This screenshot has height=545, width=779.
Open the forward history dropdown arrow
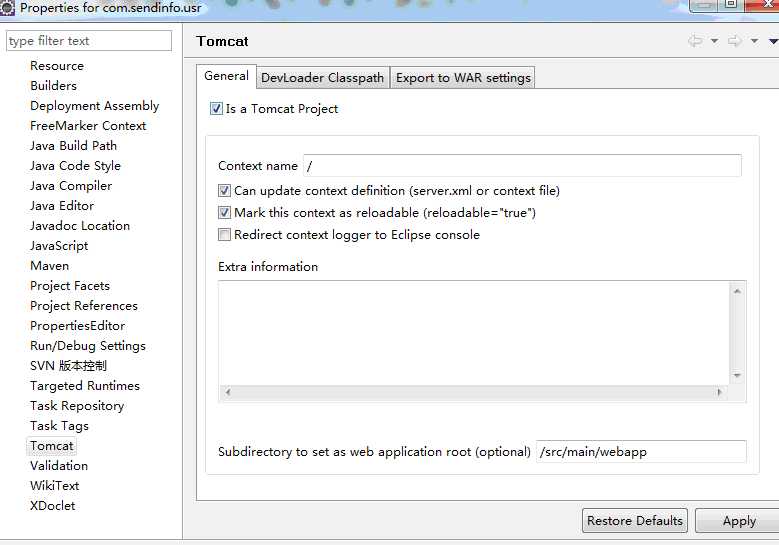pos(754,41)
